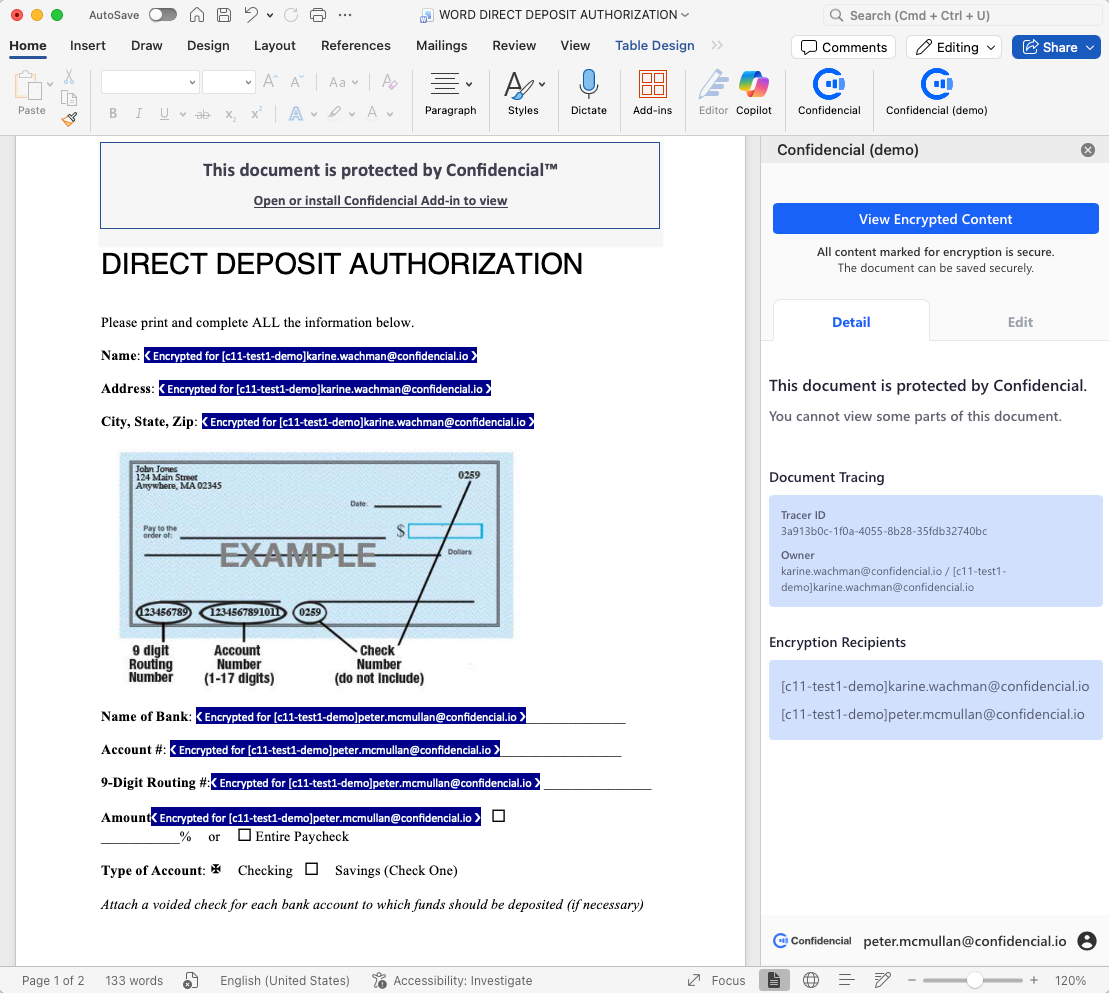Adjust the zoom slider handle

coord(975,980)
